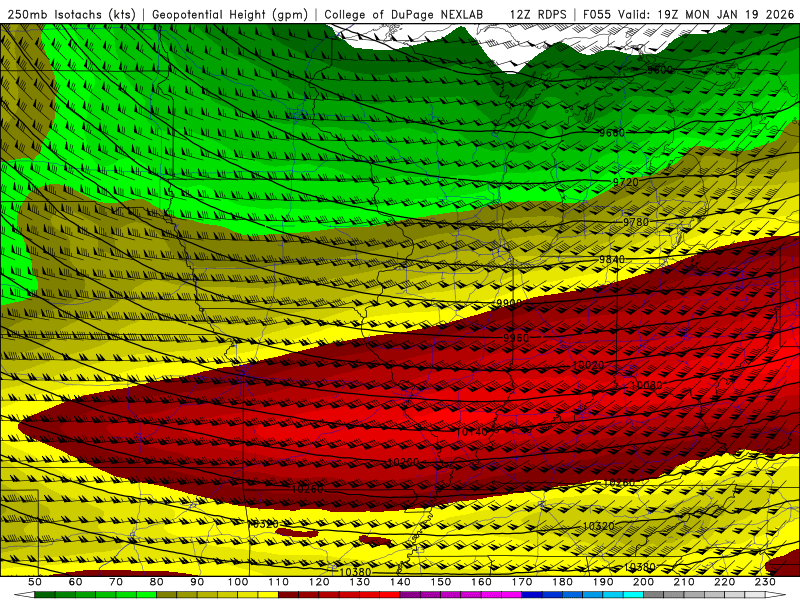
Task: Pick the cyan swatch left of 200
Action: click(633, 595)
